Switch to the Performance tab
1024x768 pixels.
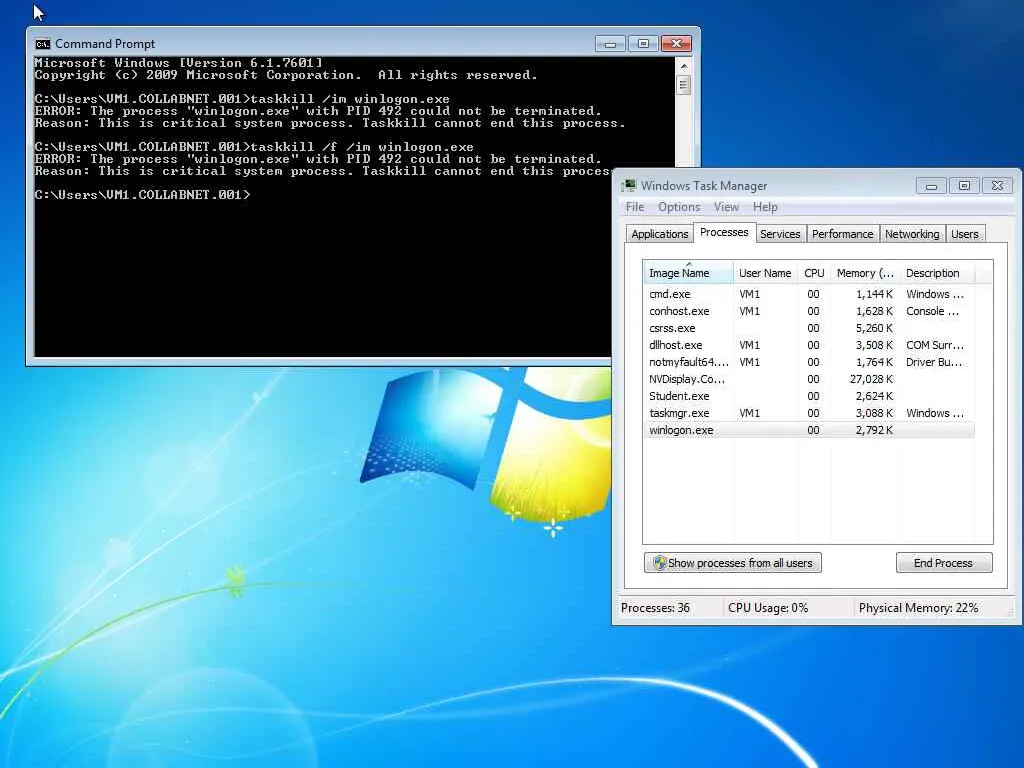tap(842, 234)
